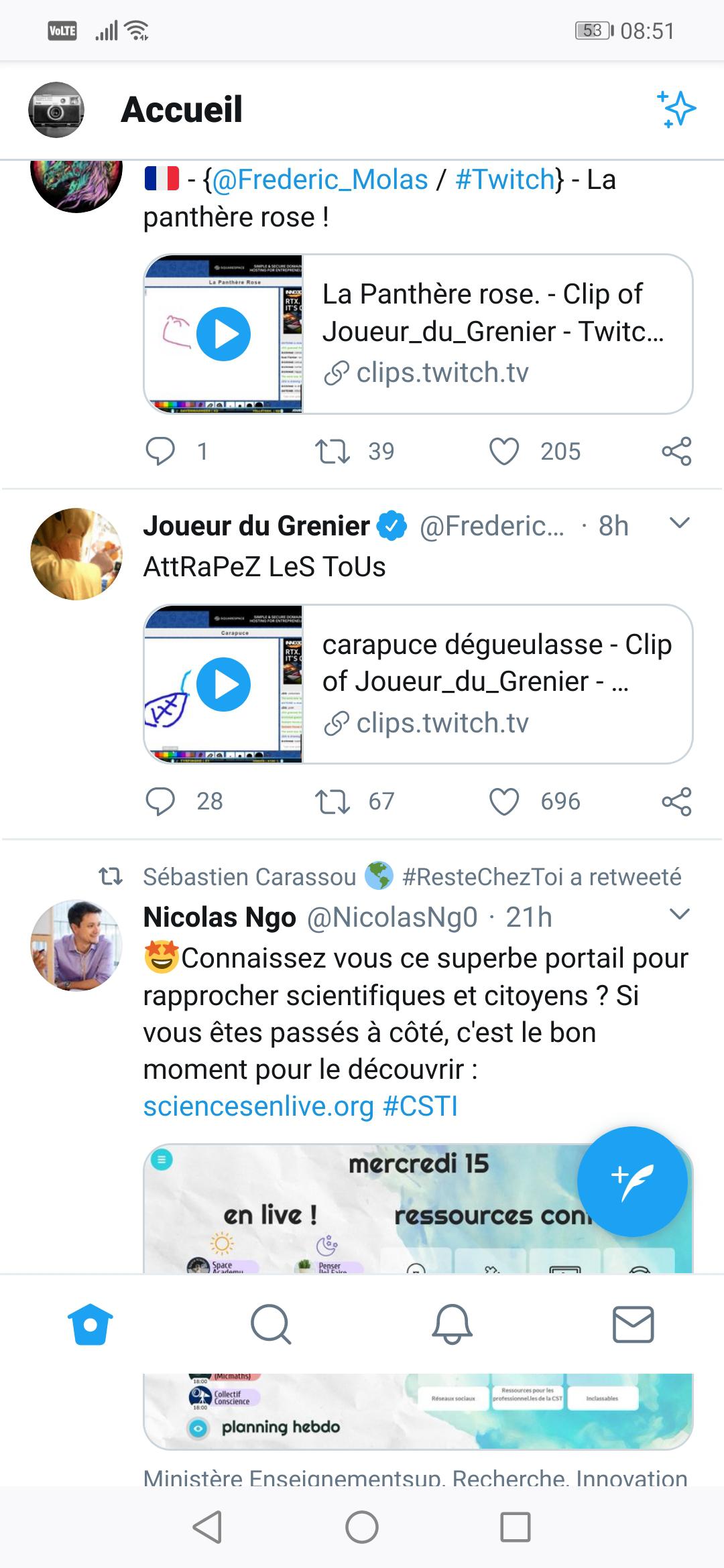
Task: Retweet the panthère rose tweet
Action: coord(333,452)
